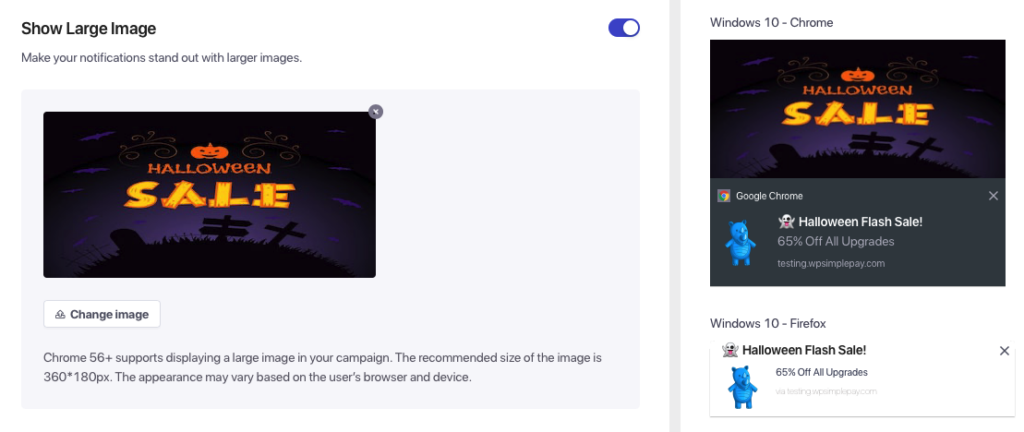Click the blue bear icon in Chrome preview
The image size is (1024, 432).
pyautogui.click(x=740, y=242)
